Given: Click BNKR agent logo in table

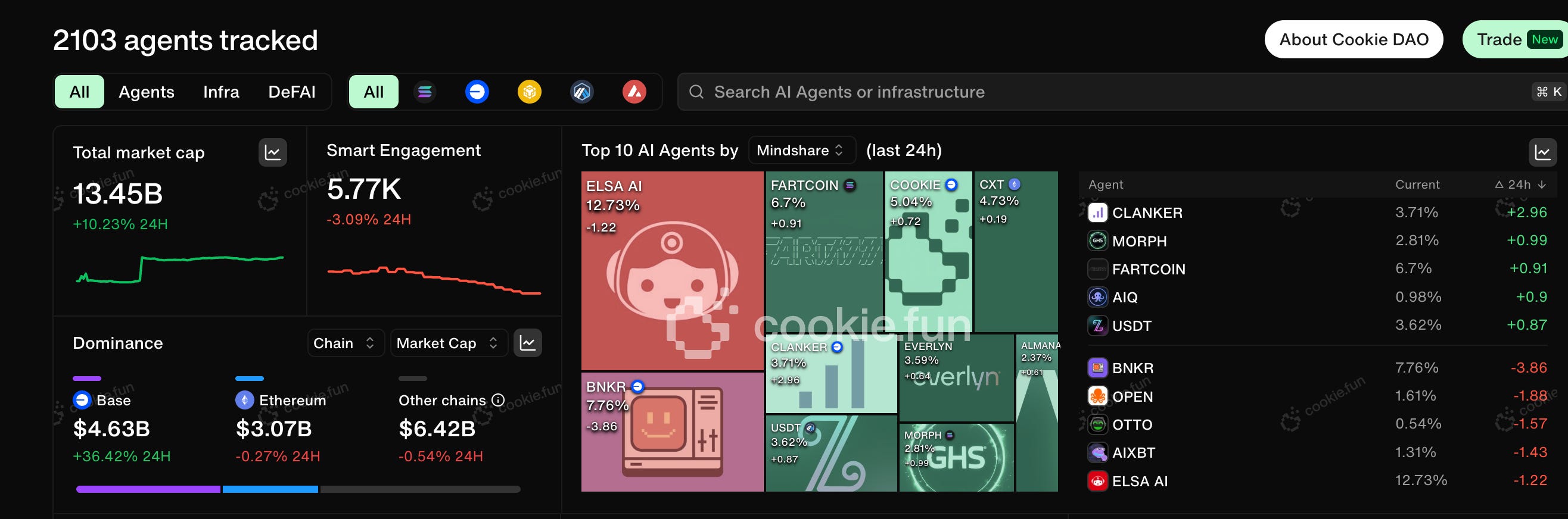Looking at the screenshot, I should tap(1097, 368).
